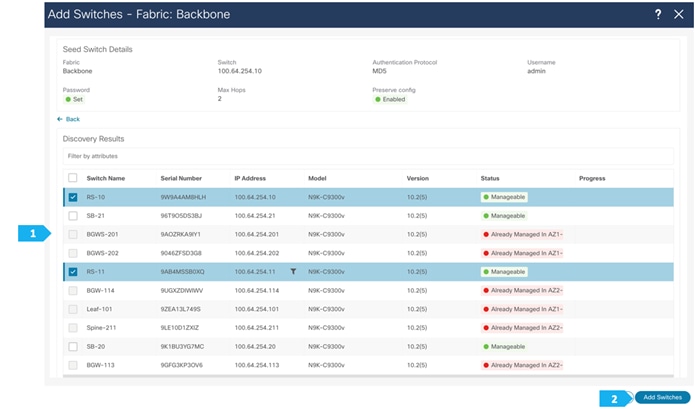Click IP address 100.64.254.211
This screenshot has width=695, height=409.
tap(257, 327)
